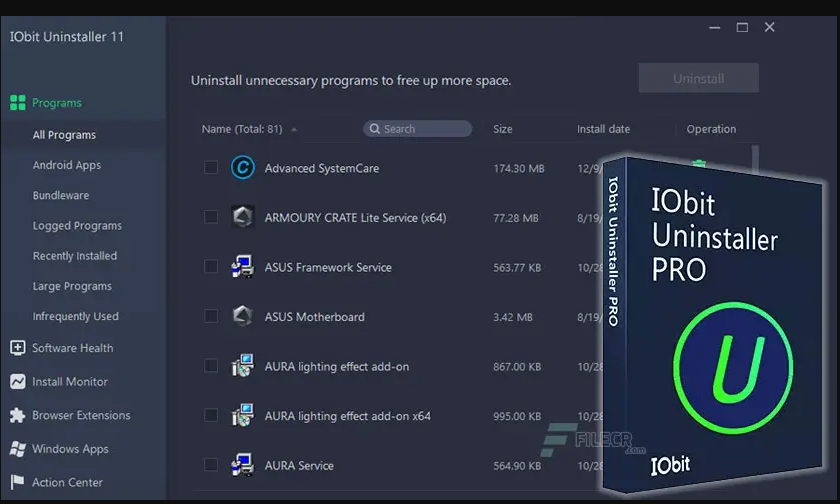Click into the Search field
840x504 pixels.
pos(417,129)
